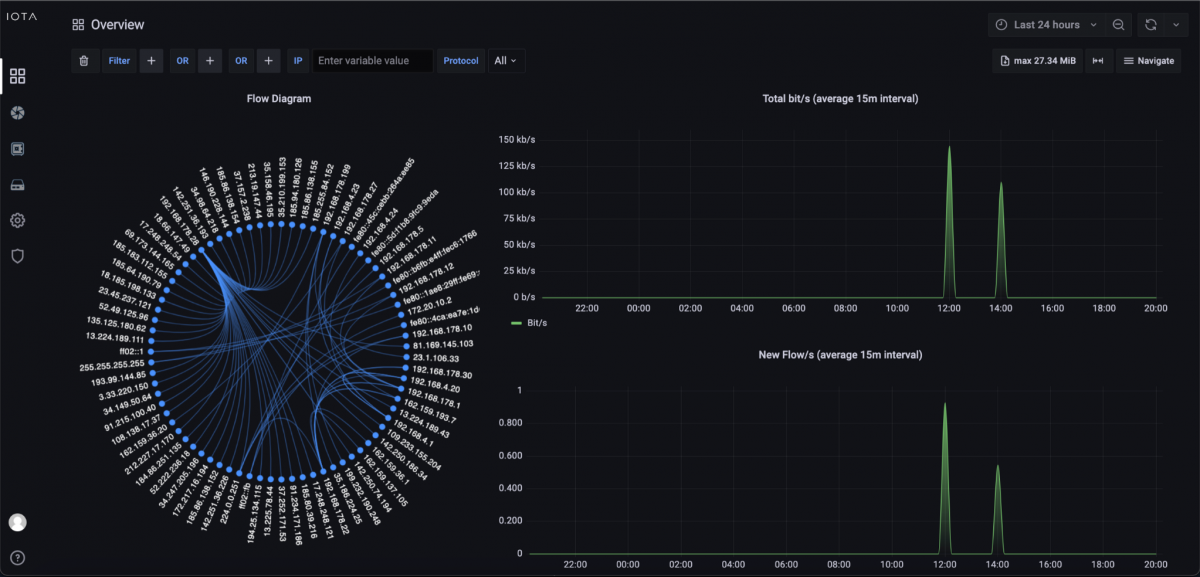This screenshot has width=1200, height=577.
Task: Click the camera shutter capture icon in sidebar
Action: point(17,112)
